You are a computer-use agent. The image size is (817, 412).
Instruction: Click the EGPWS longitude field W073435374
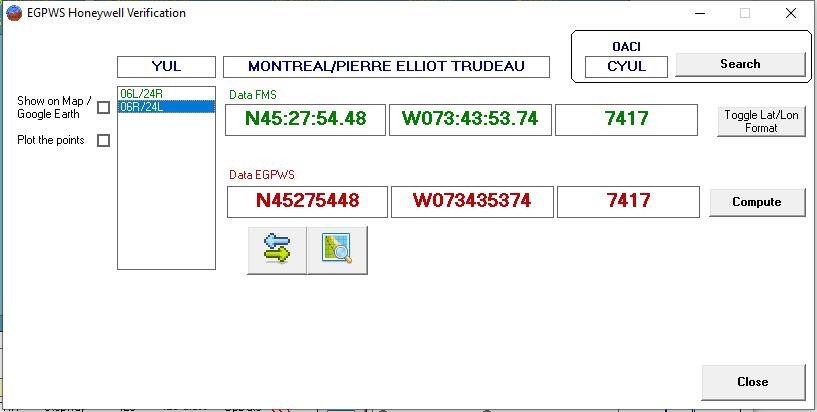click(x=472, y=201)
